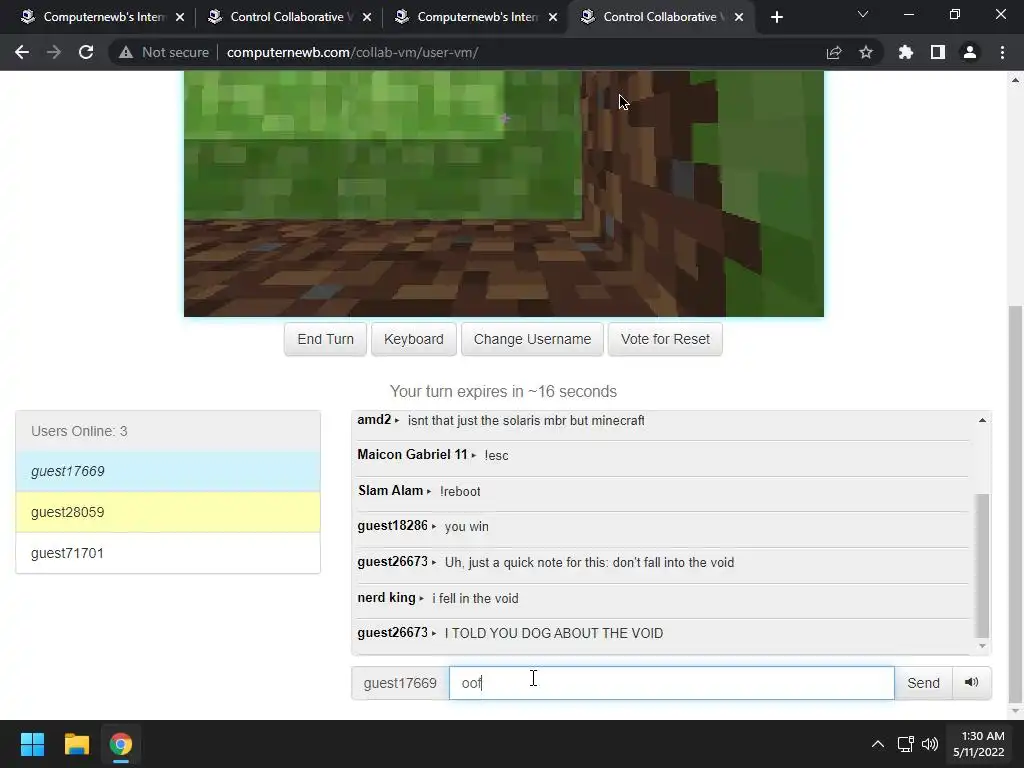Click inside the Minecraft VM display
This screenshot has height=768, width=1024.
[504, 193]
